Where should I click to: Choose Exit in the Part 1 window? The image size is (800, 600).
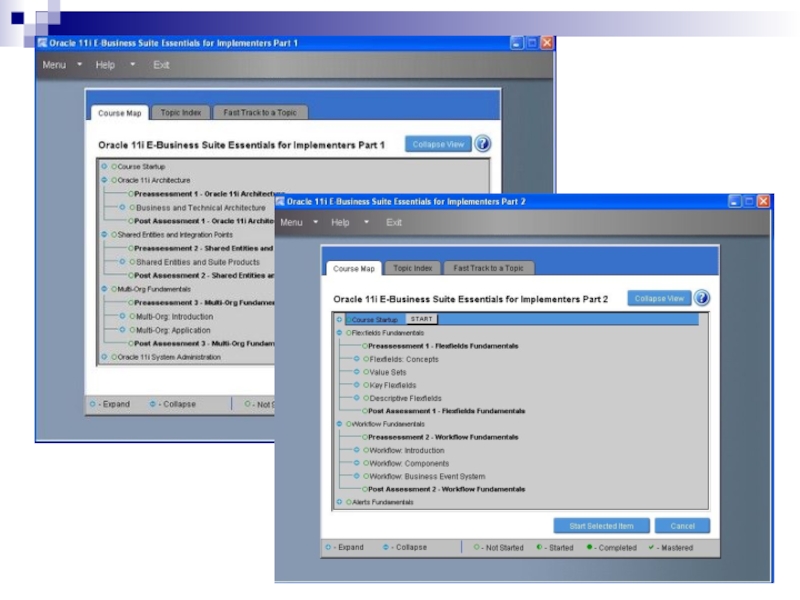pos(161,65)
